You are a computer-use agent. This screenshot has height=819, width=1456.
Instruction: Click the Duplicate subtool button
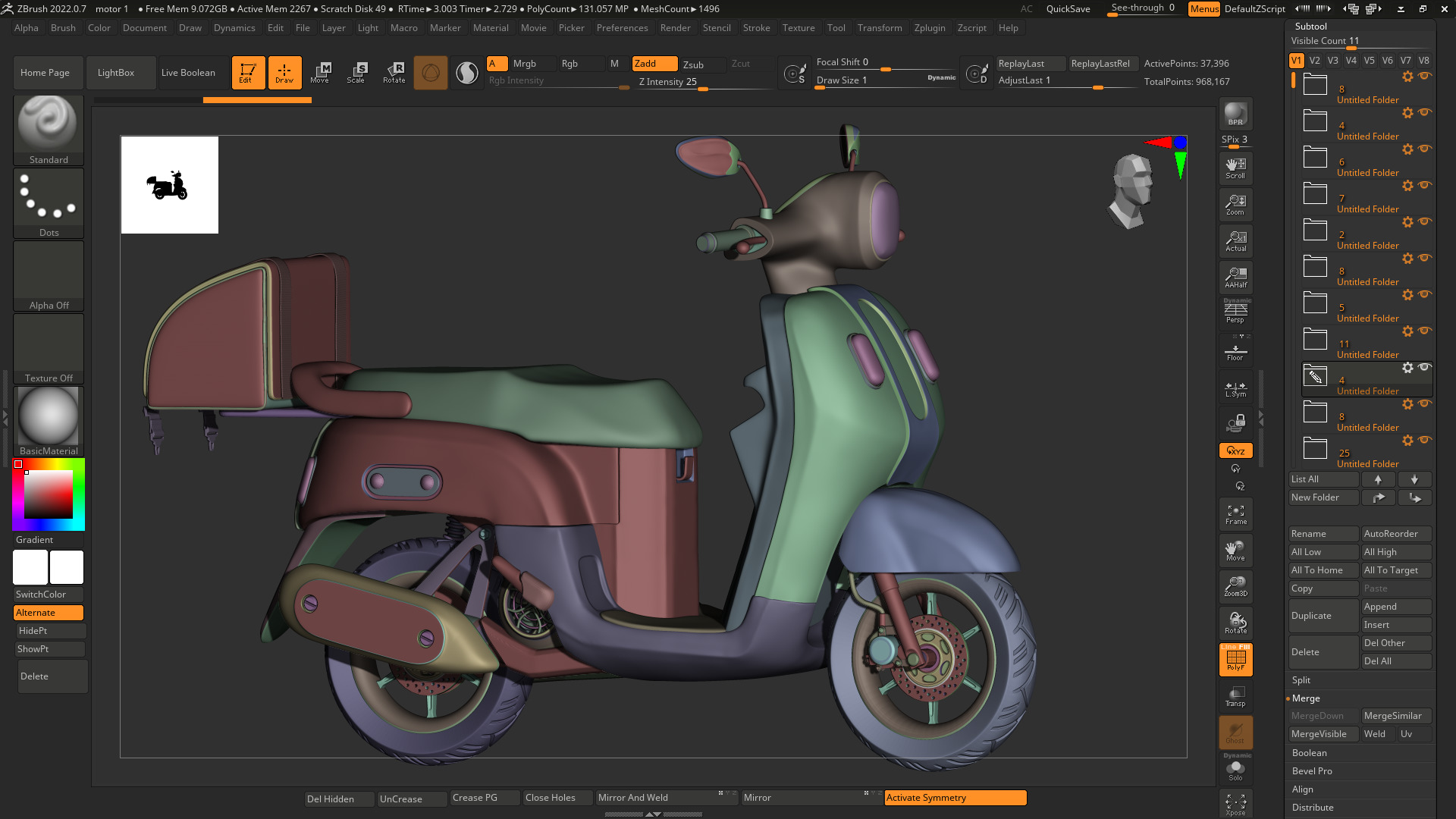coord(1323,616)
